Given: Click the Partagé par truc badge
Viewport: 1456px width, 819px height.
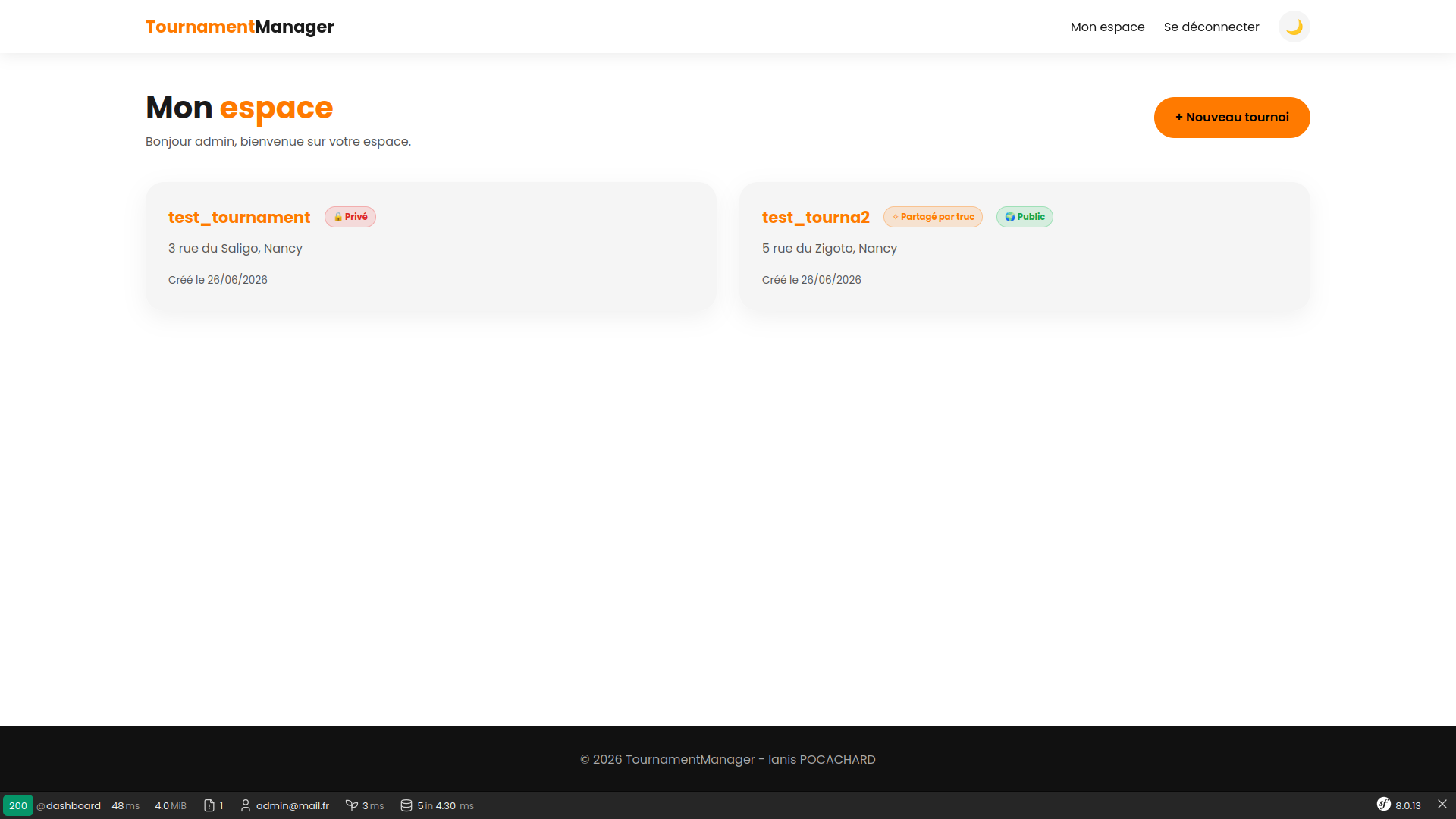Looking at the screenshot, I should [933, 217].
